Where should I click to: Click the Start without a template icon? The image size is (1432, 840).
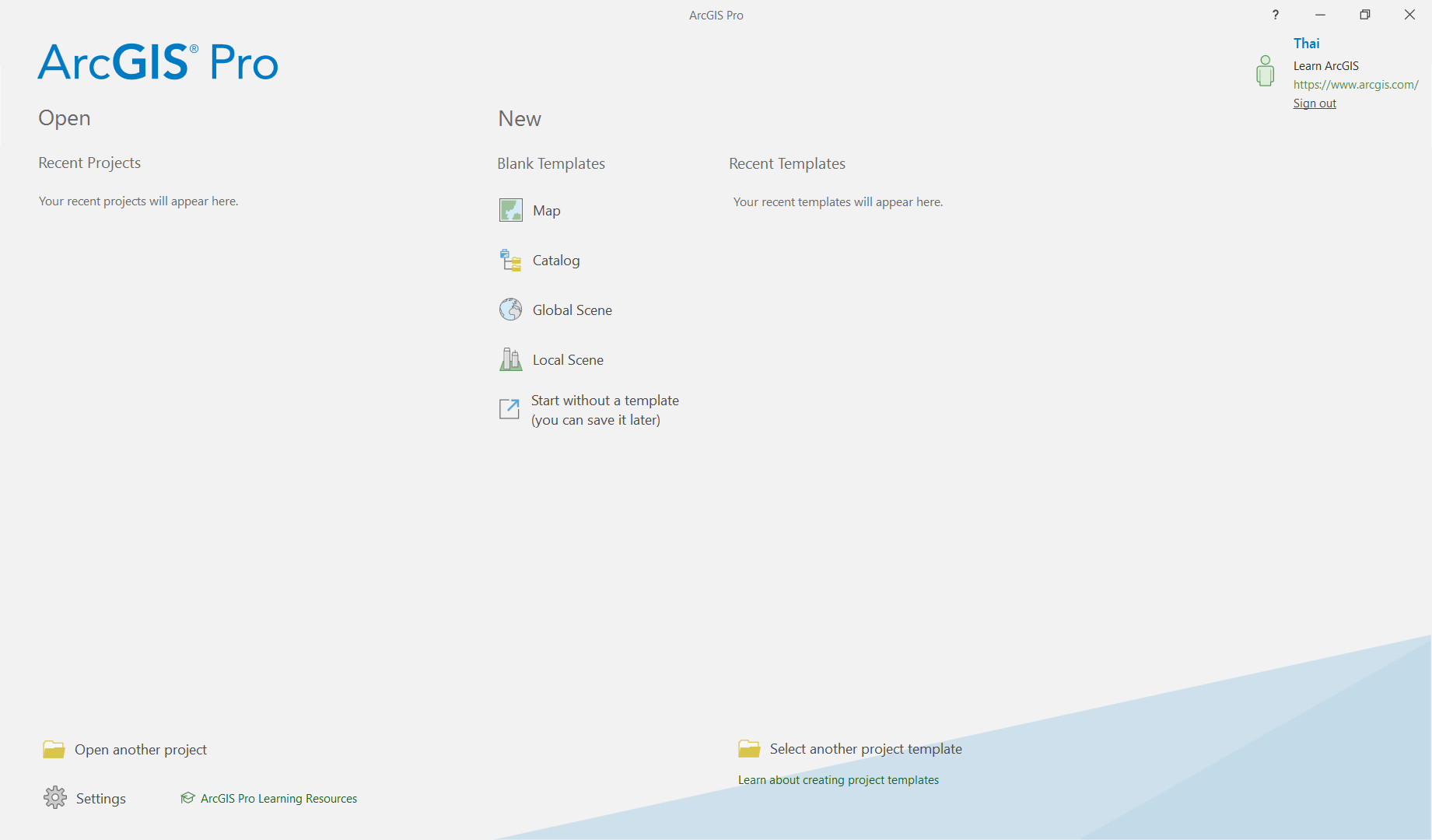(x=509, y=409)
